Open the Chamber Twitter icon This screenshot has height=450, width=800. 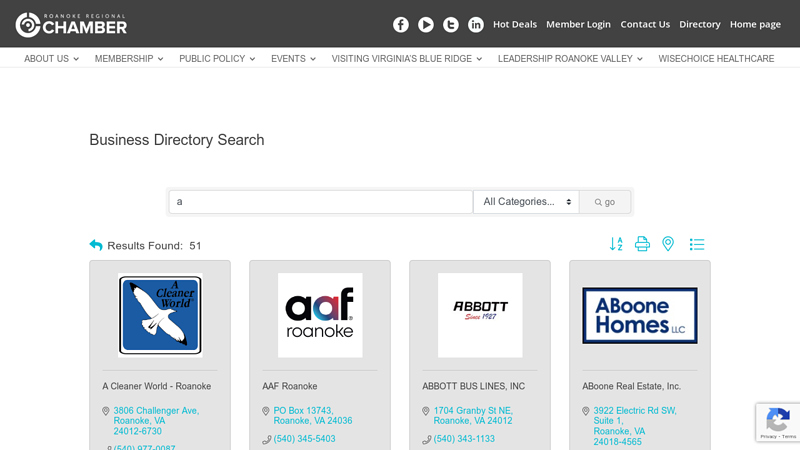coord(451,24)
